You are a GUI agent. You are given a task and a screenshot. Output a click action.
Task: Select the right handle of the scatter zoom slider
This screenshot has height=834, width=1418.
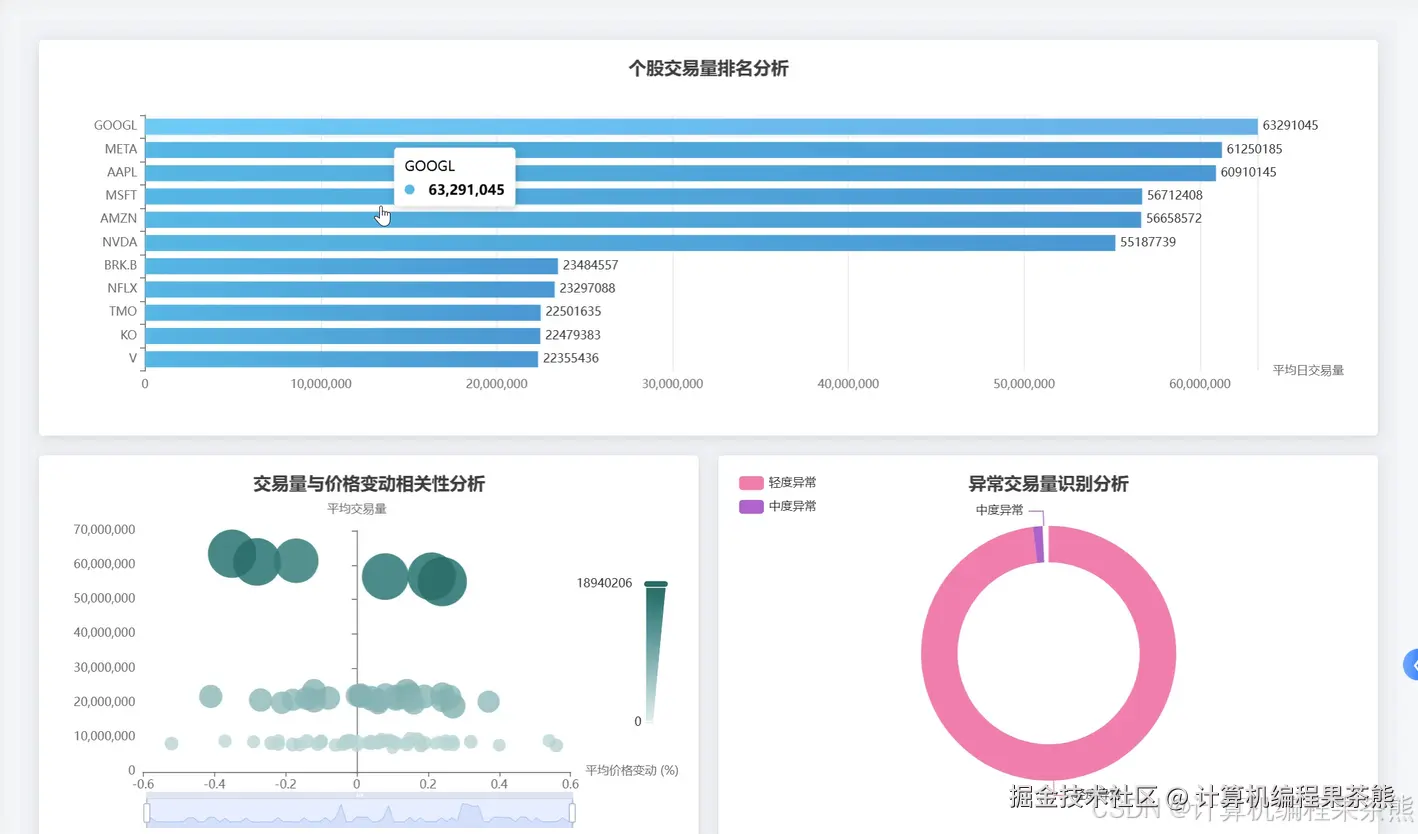coord(573,814)
